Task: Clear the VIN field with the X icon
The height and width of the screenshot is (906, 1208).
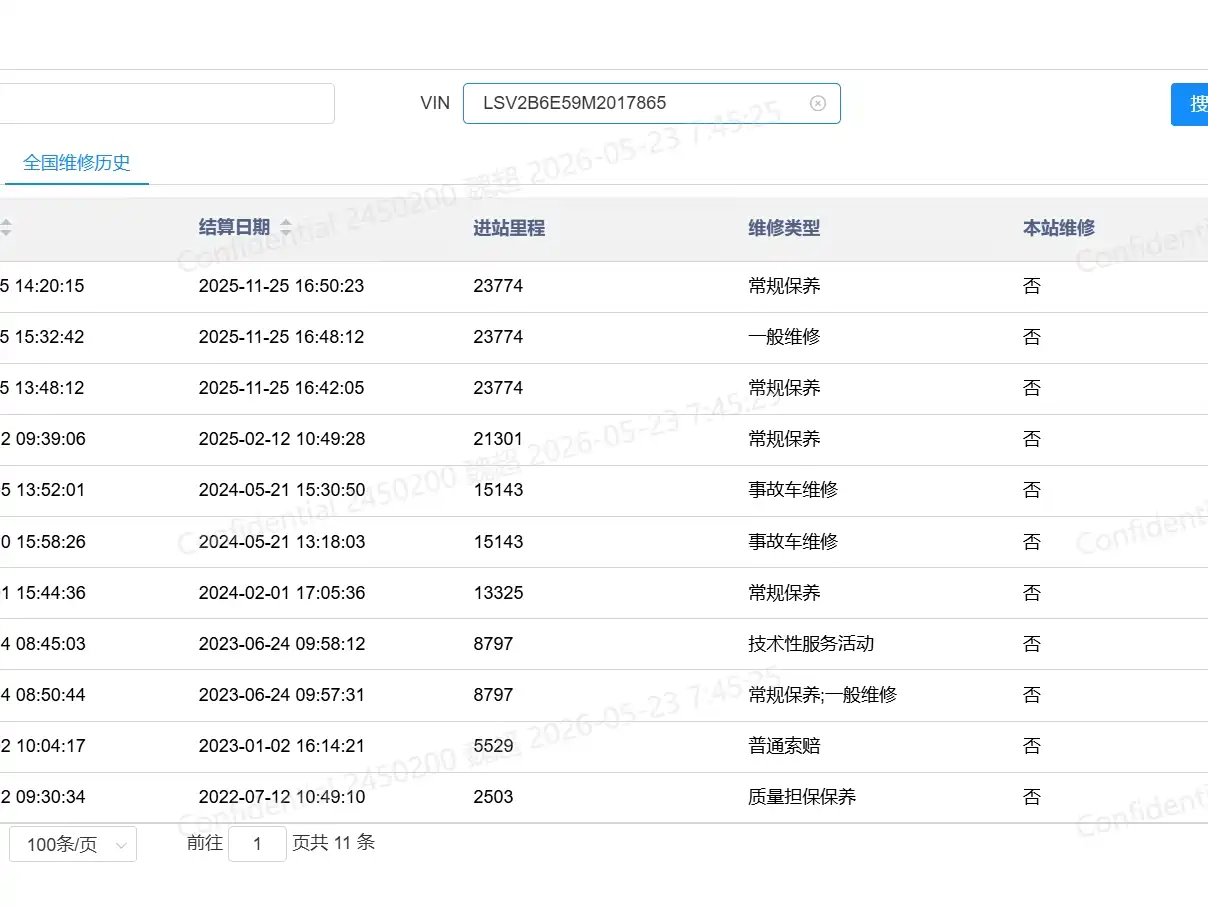Action: coord(818,103)
